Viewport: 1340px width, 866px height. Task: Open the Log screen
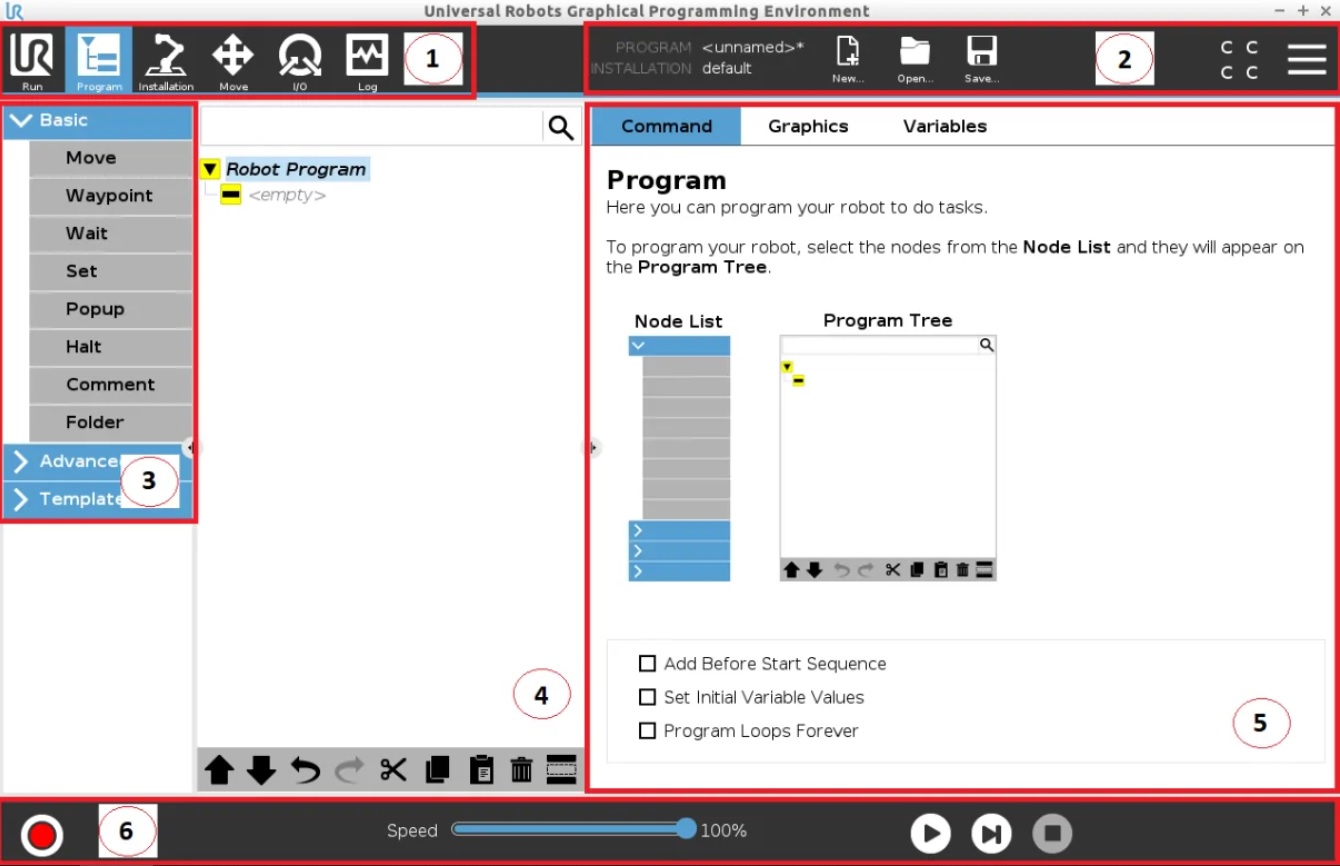(367, 61)
